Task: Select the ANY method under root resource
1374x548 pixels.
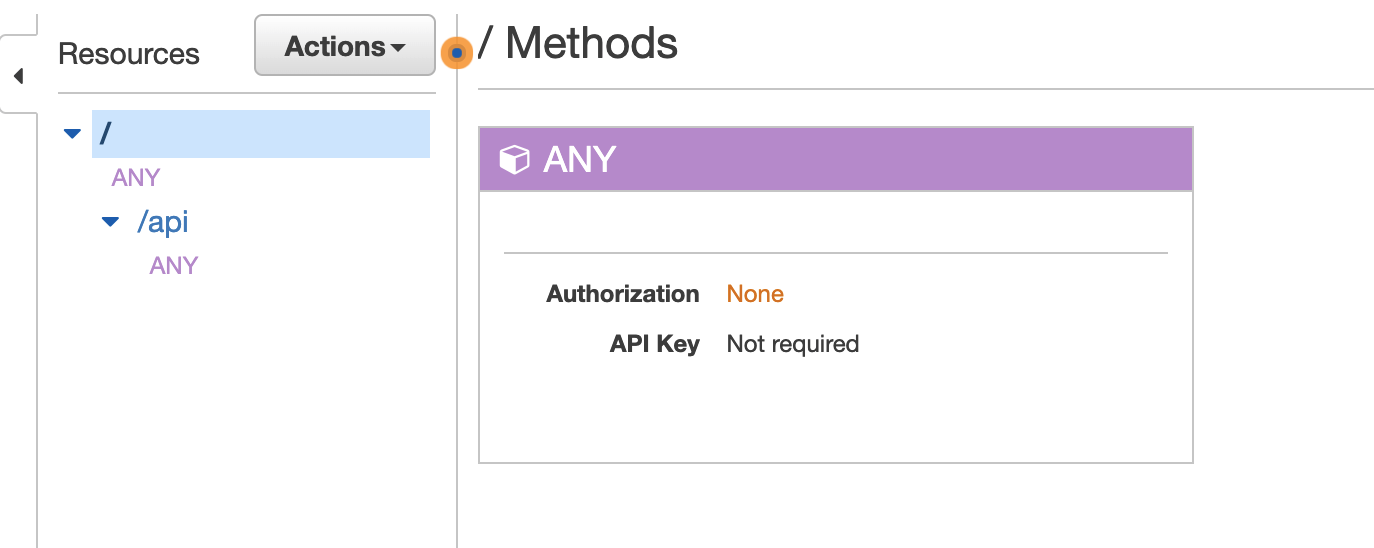Action: [x=136, y=178]
